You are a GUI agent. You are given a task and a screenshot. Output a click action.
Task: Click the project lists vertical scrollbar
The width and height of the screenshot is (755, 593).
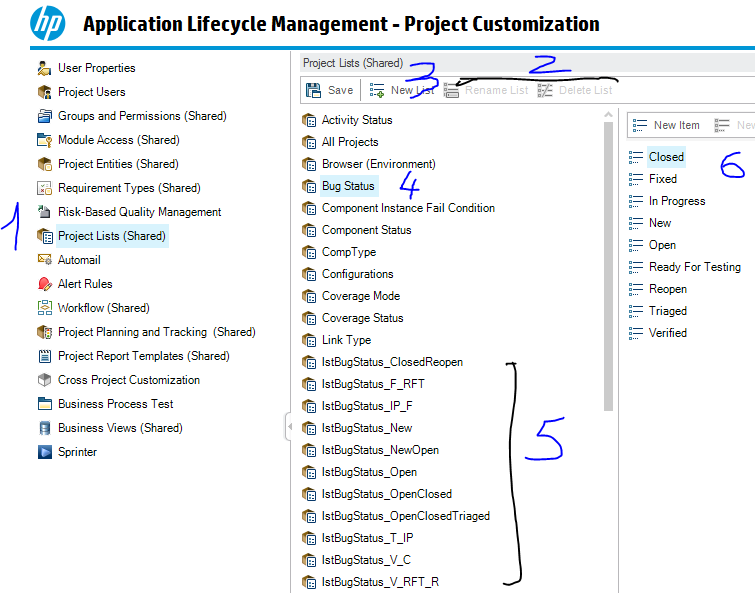[x=608, y=260]
